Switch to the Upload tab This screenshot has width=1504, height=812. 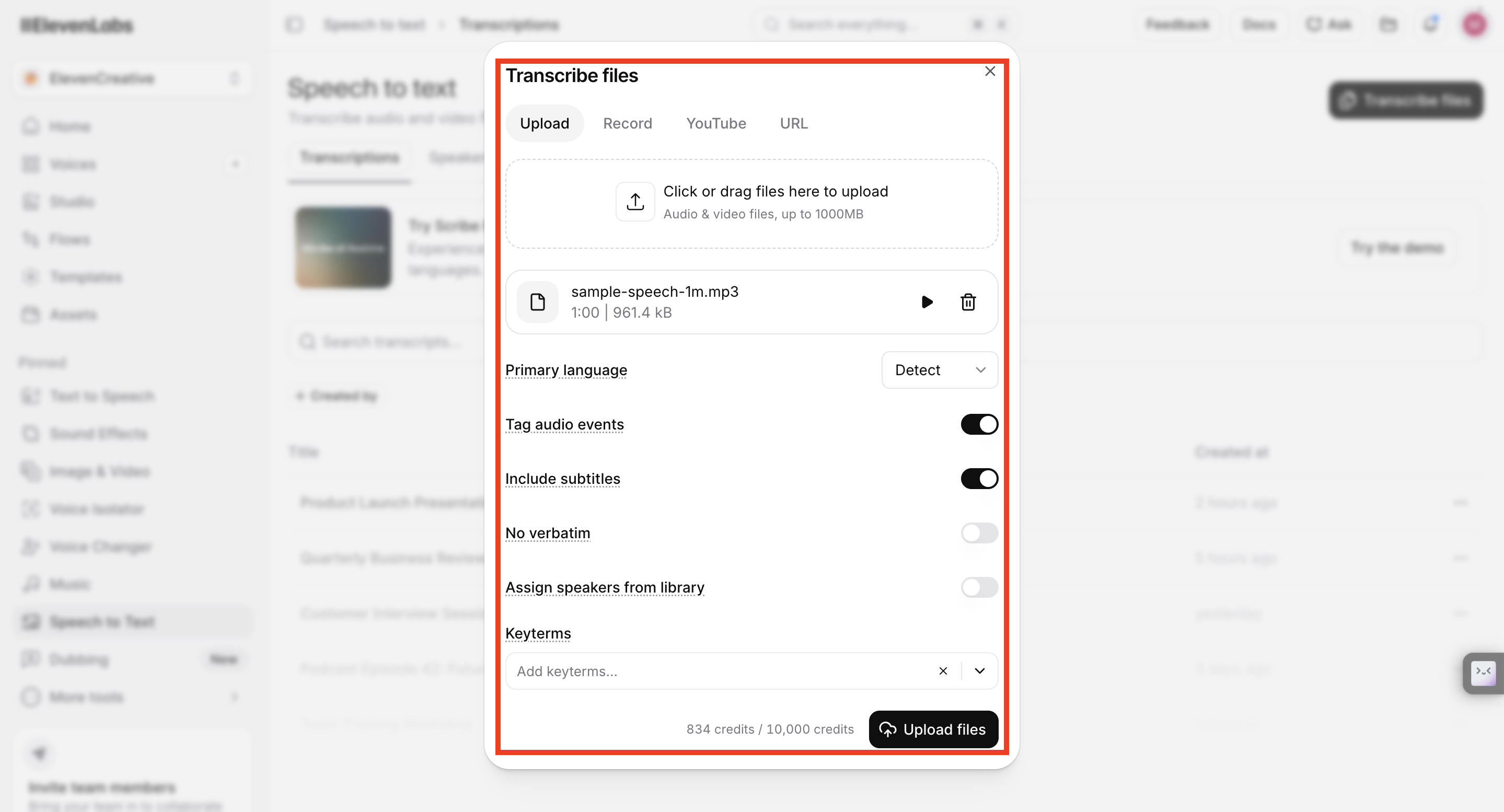[x=544, y=123]
